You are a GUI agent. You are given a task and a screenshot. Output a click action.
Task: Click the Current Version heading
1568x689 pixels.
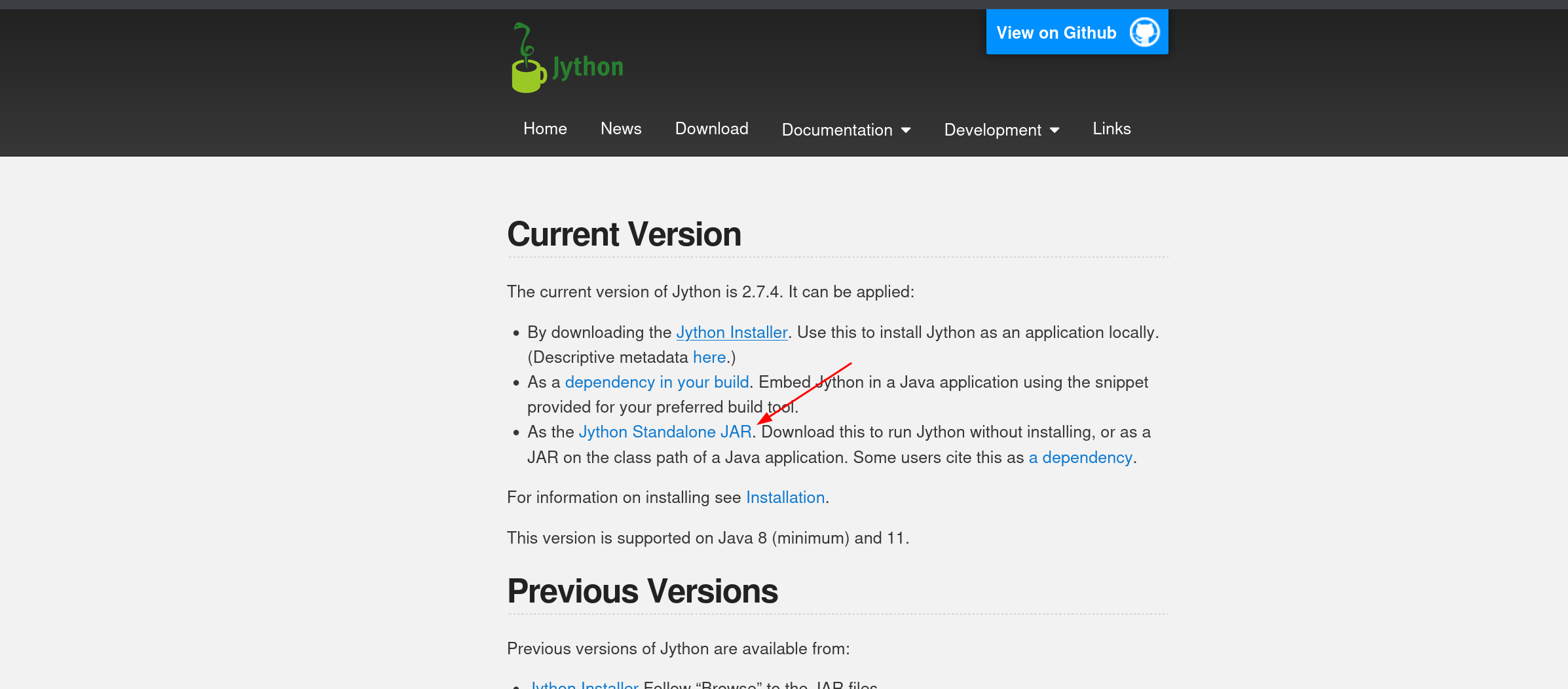[624, 234]
